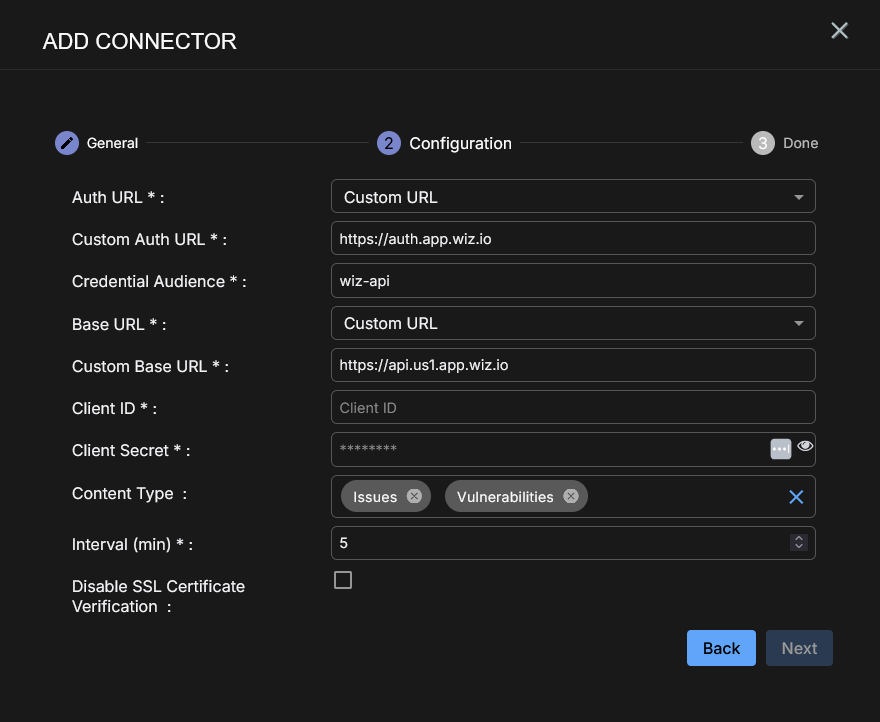
Task: Go back with the Back button
Action: tap(721, 648)
